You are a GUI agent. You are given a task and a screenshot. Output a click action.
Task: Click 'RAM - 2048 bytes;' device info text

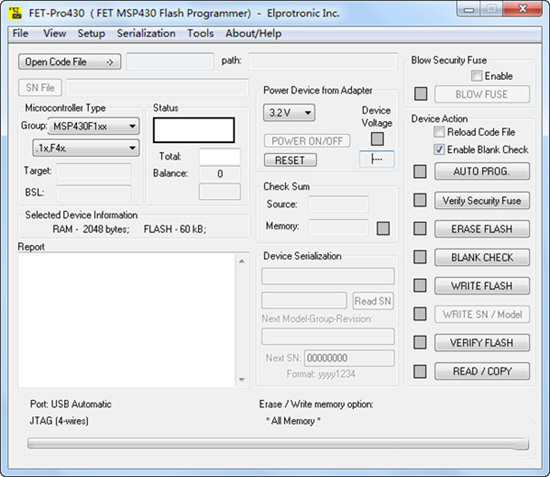coord(91,229)
